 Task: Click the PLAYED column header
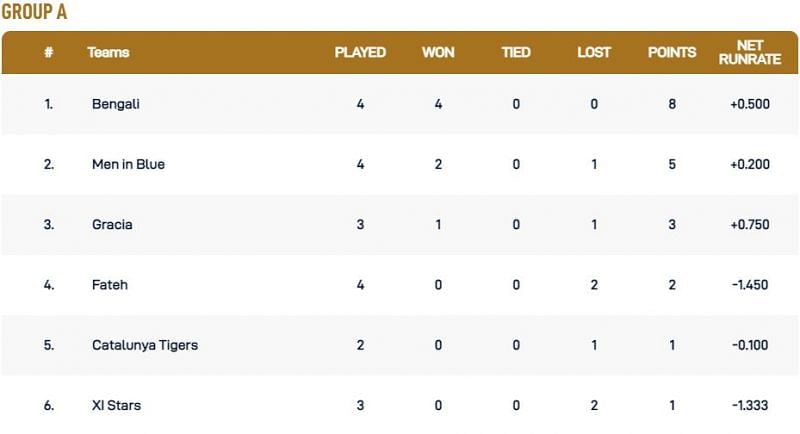coord(360,52)
